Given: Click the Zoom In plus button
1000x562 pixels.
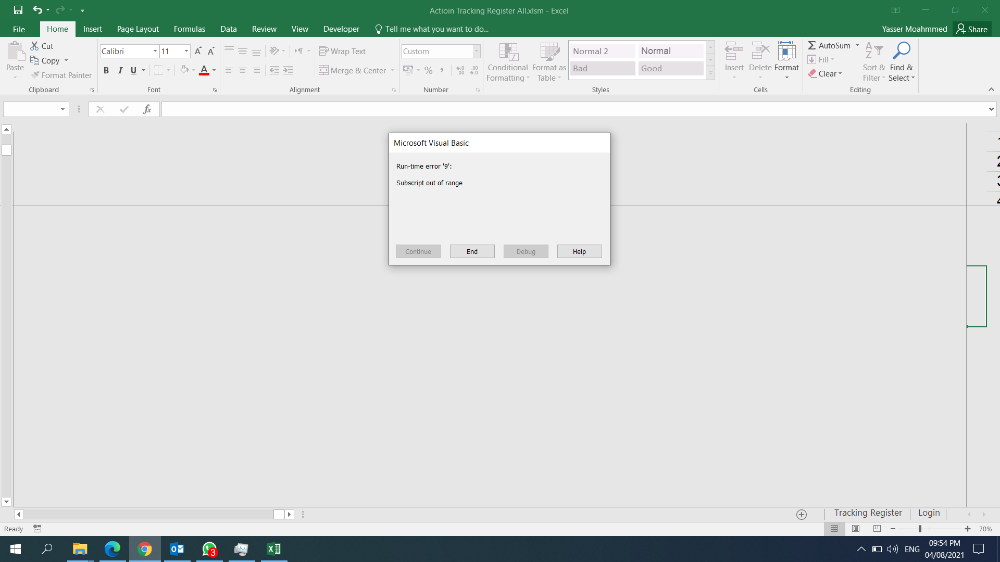Looking at the screenshot, I should 967,529.
